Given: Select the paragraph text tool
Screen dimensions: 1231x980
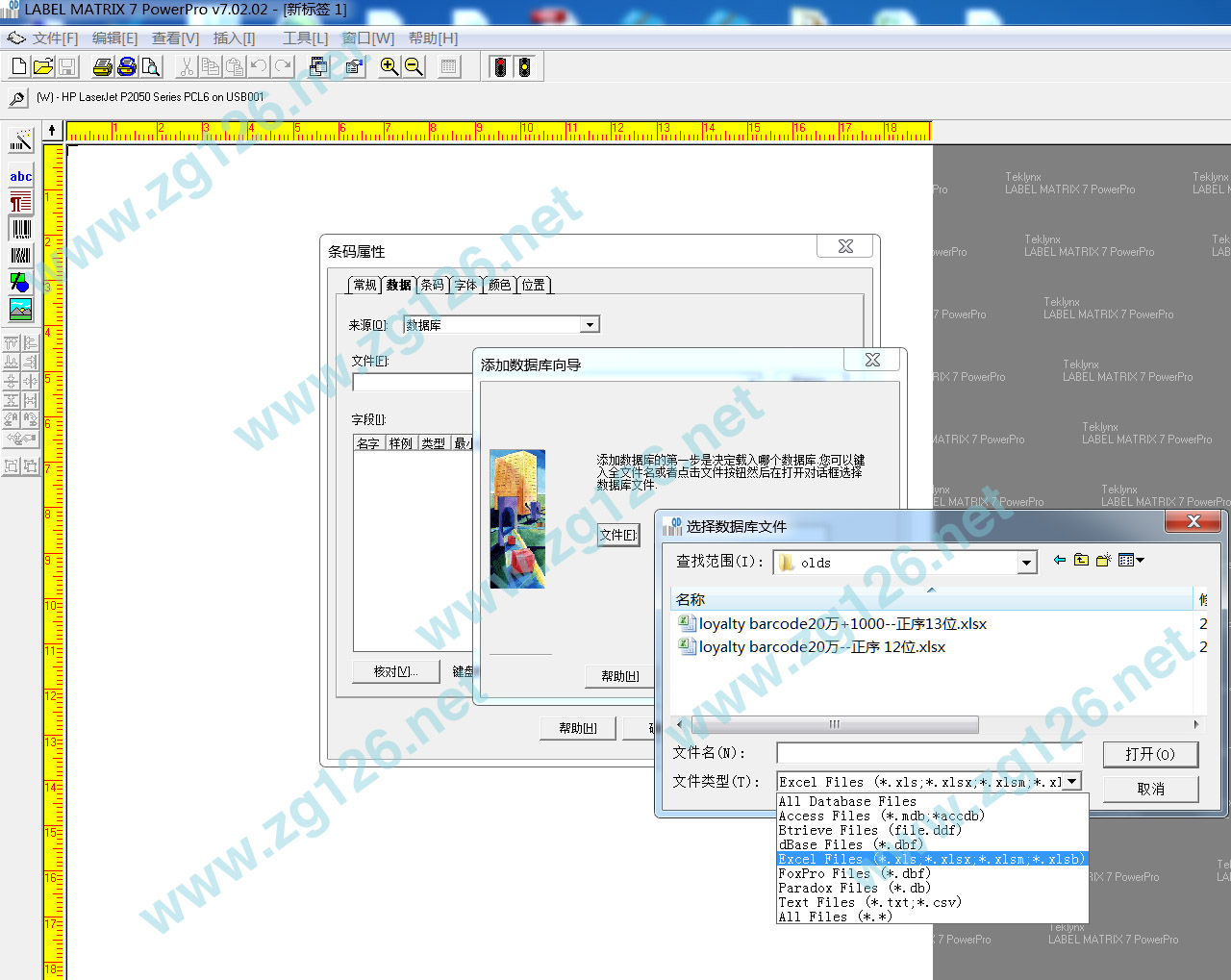Looking at the screenshot, I should tap(20, 202).
